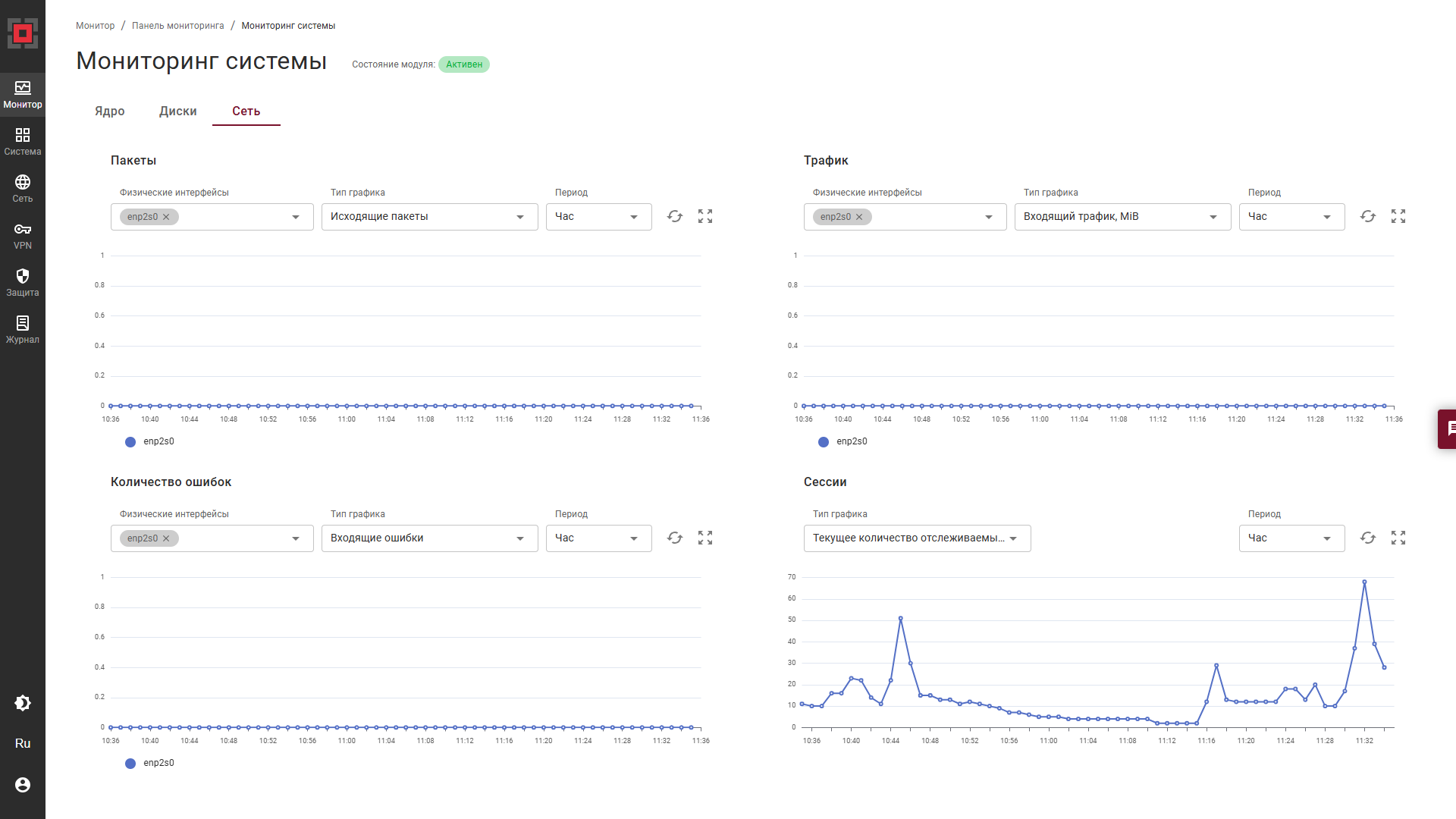Switch to the Ядро tab
This screenshot has width=1456, height=819.
[x=110, y=111]
